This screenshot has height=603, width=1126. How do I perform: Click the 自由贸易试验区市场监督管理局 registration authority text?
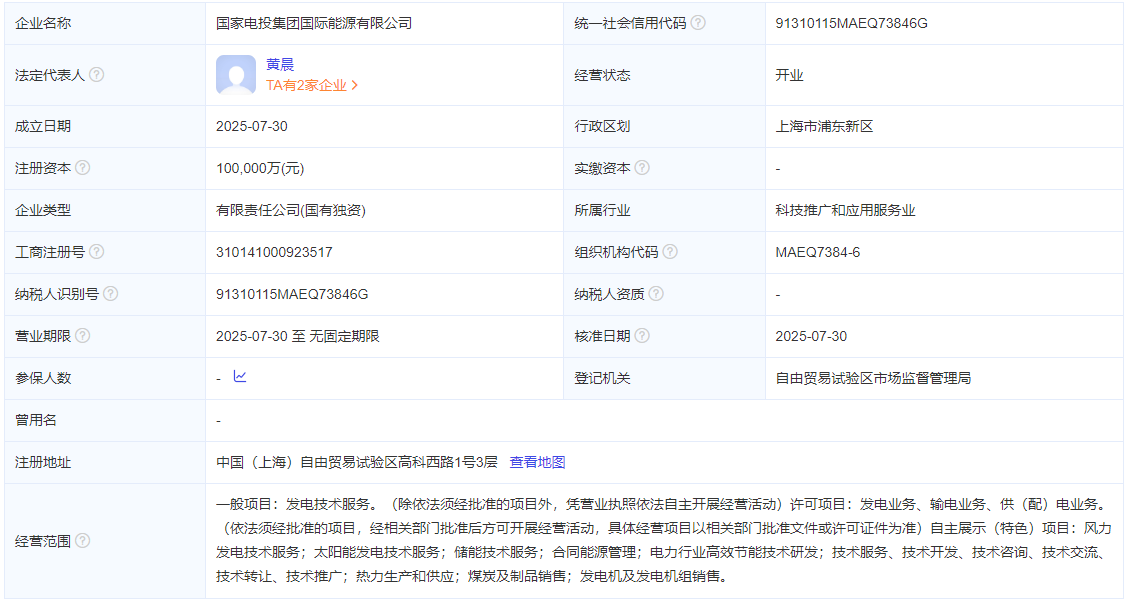tap(873, 378)
